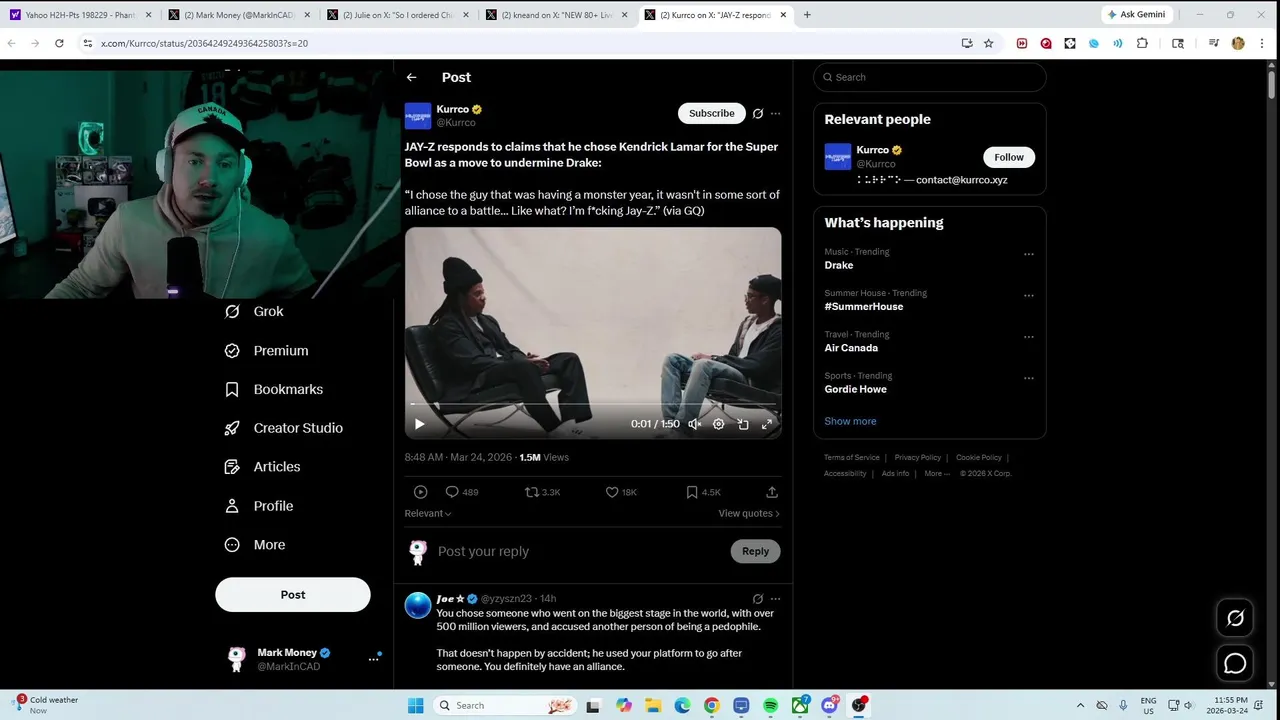Reload the page

click(x=59, y=43)
